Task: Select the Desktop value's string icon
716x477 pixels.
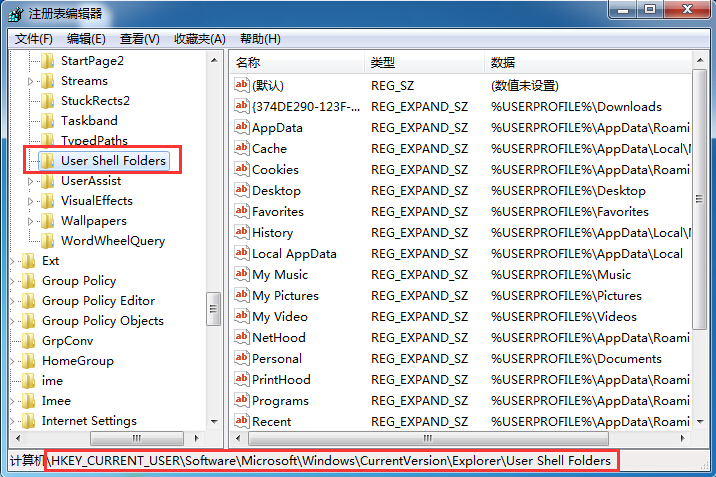Action: coord(240,190)
